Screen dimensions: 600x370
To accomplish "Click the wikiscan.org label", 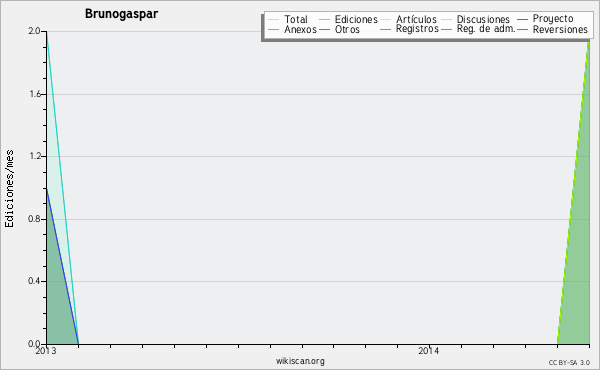I will click(x=300, y=361).
